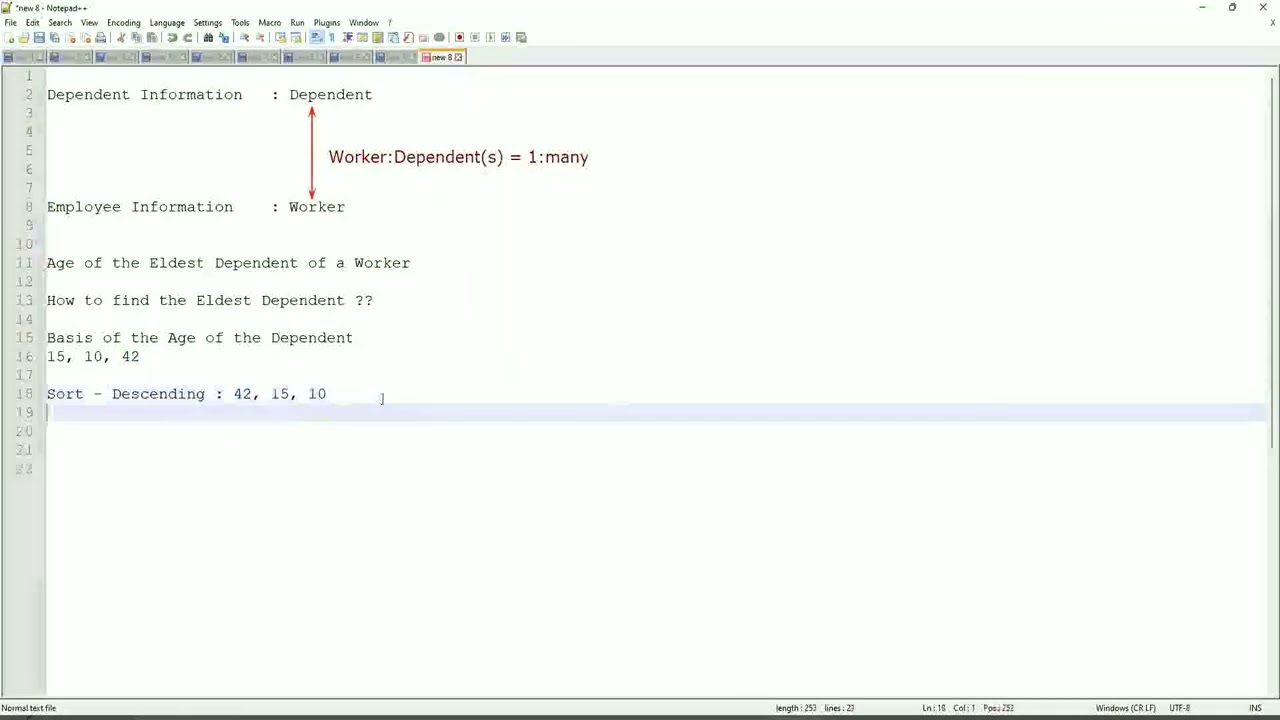Viewport: 1280px width, 720px height.
Task: Open the Tools menu
Action: click(240, 22)
